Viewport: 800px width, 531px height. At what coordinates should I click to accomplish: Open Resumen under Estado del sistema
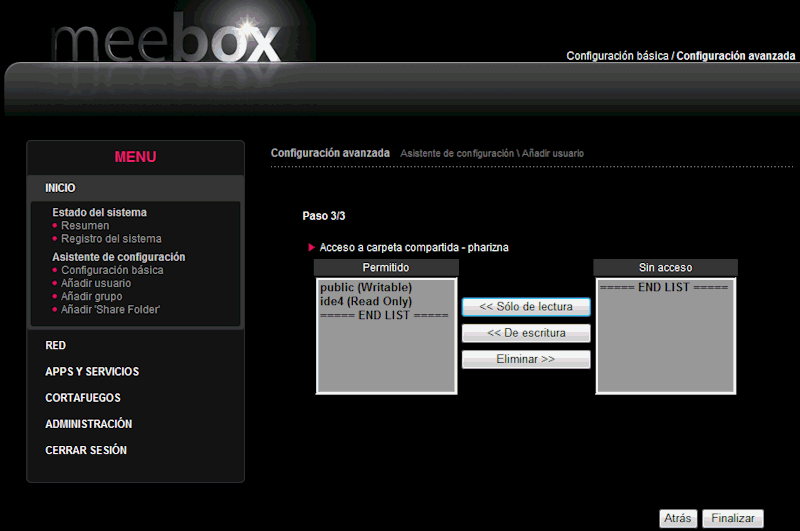click(85, 225)
